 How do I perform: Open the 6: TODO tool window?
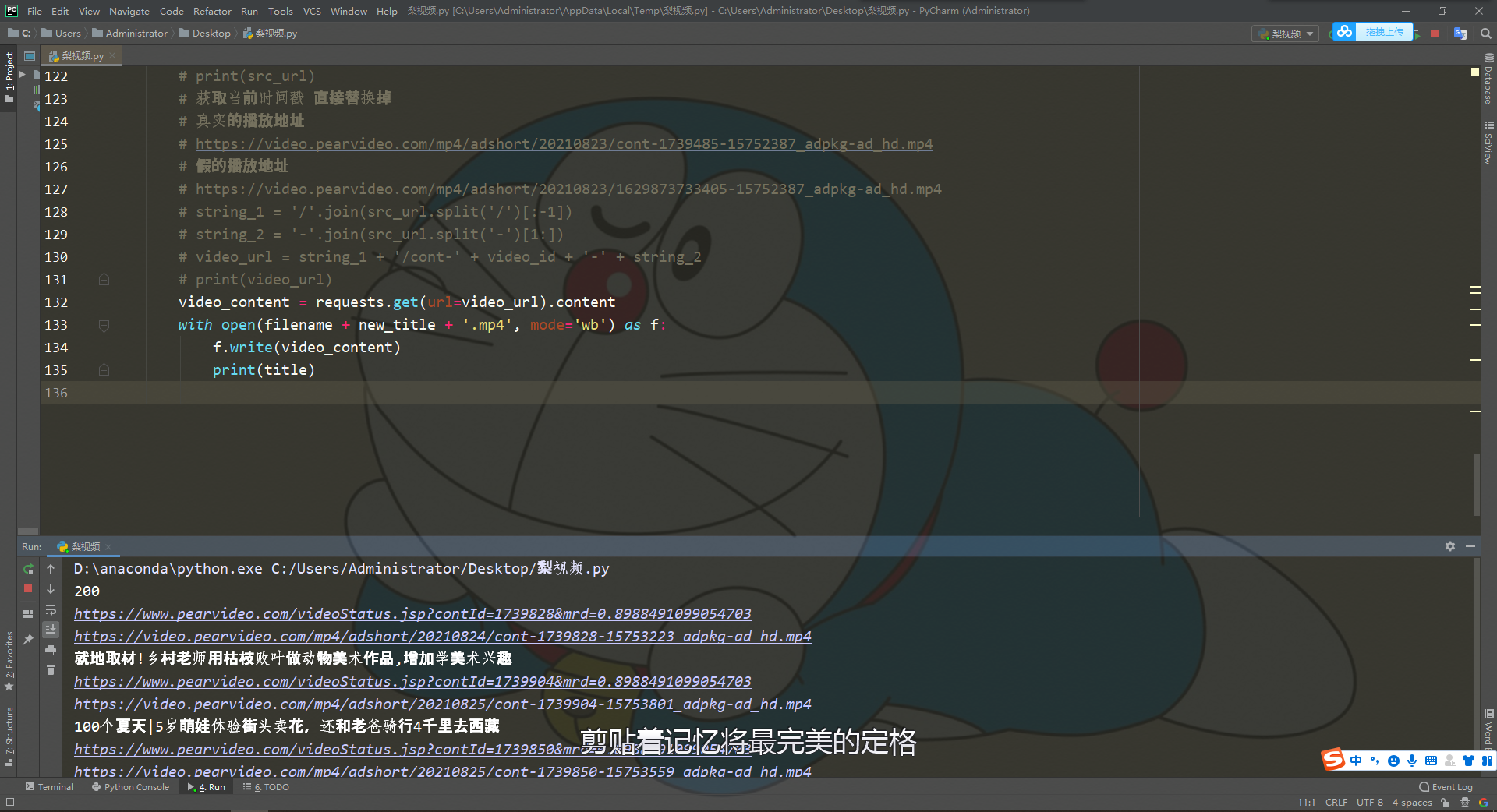266,787
